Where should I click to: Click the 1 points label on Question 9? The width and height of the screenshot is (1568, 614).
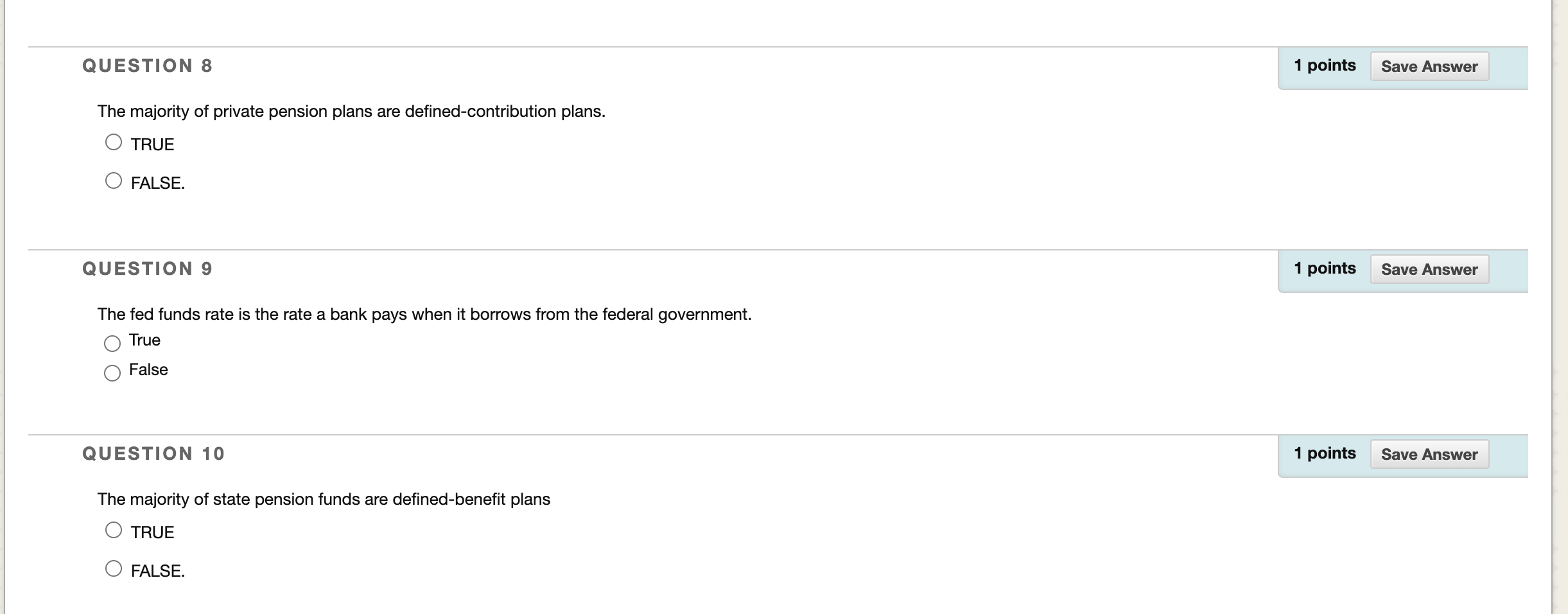click(x=1325, y=267)
